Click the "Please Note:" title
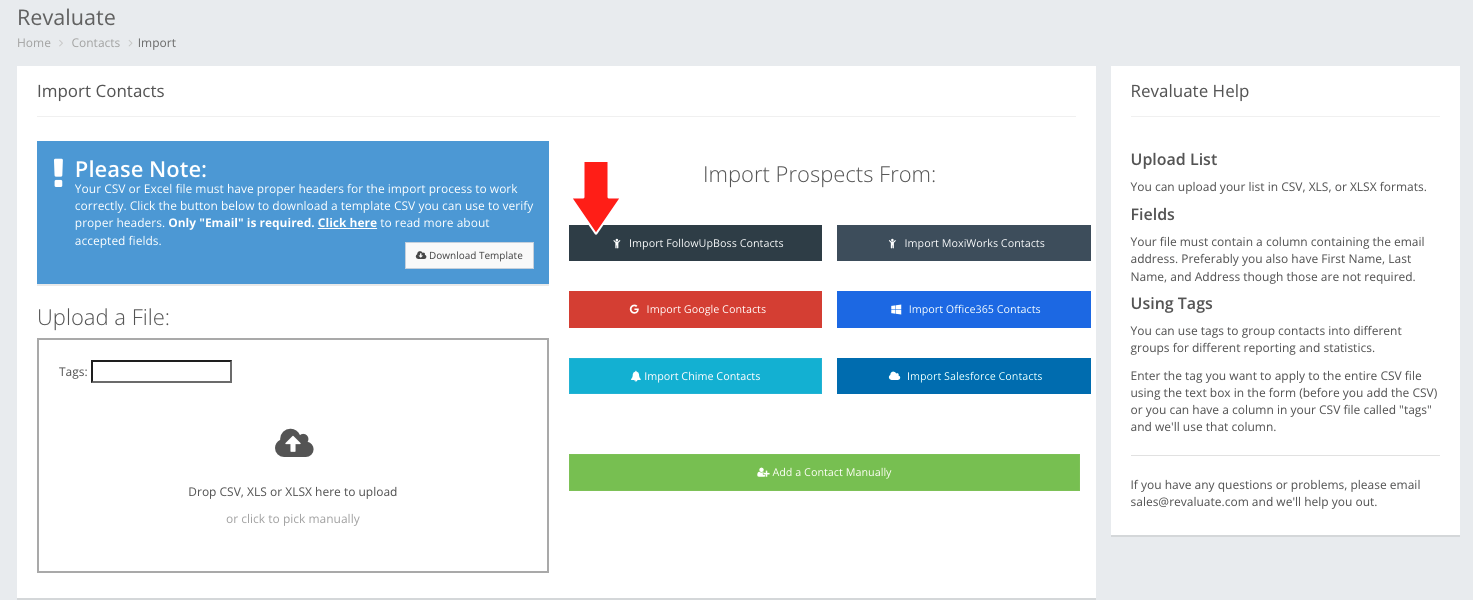1473x600 pixels. point(141,169)
